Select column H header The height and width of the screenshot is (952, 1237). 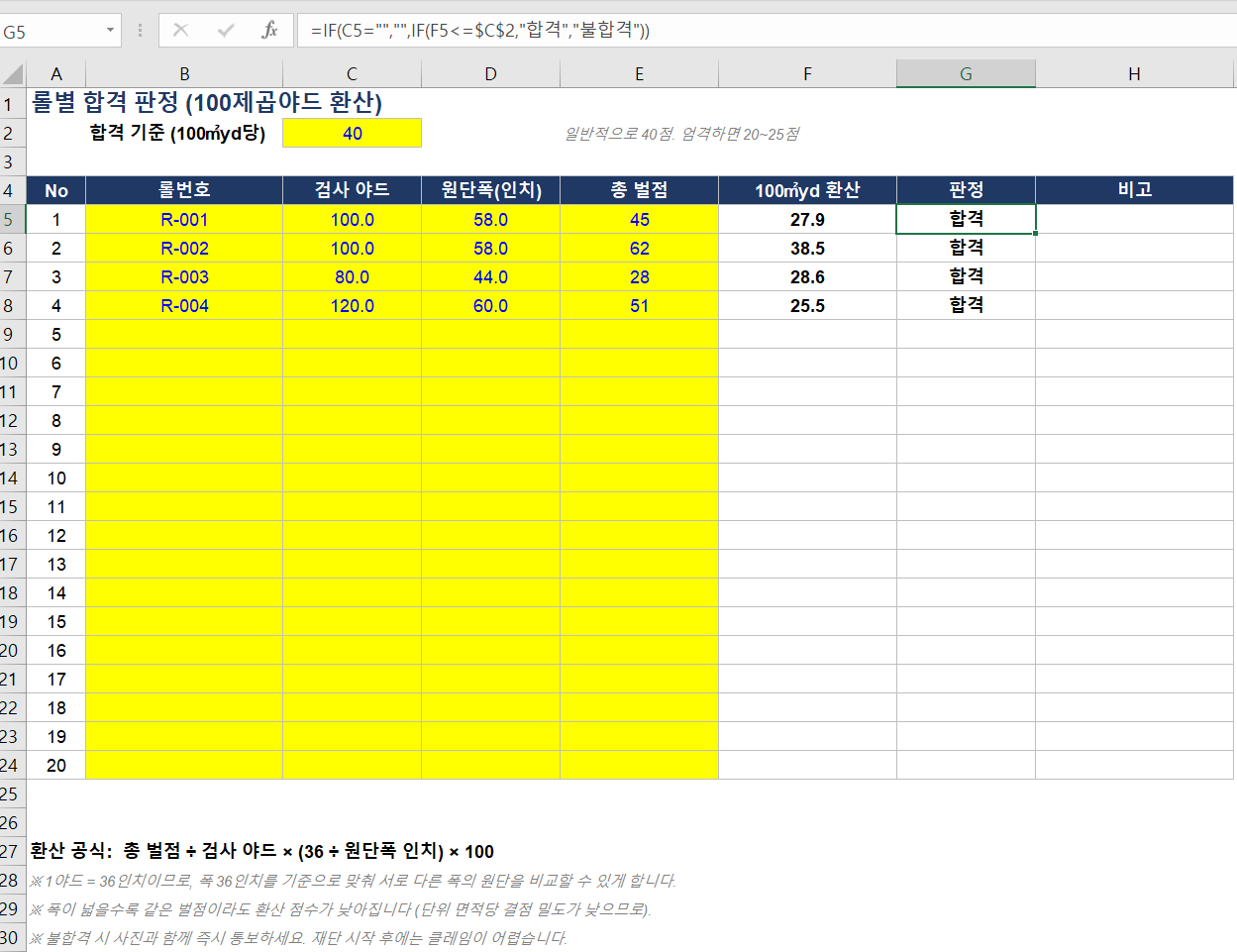1134,73
